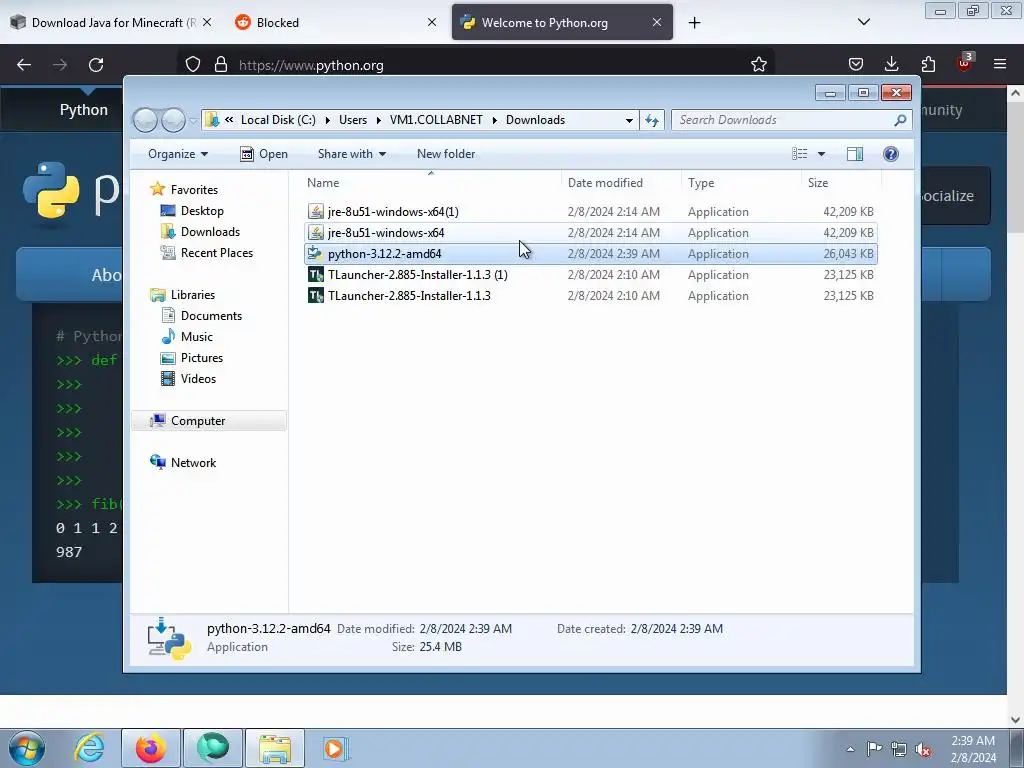This screenshot has height=768, width=1024.
Task: Open the Share with menu
Action: click(351, 154)
